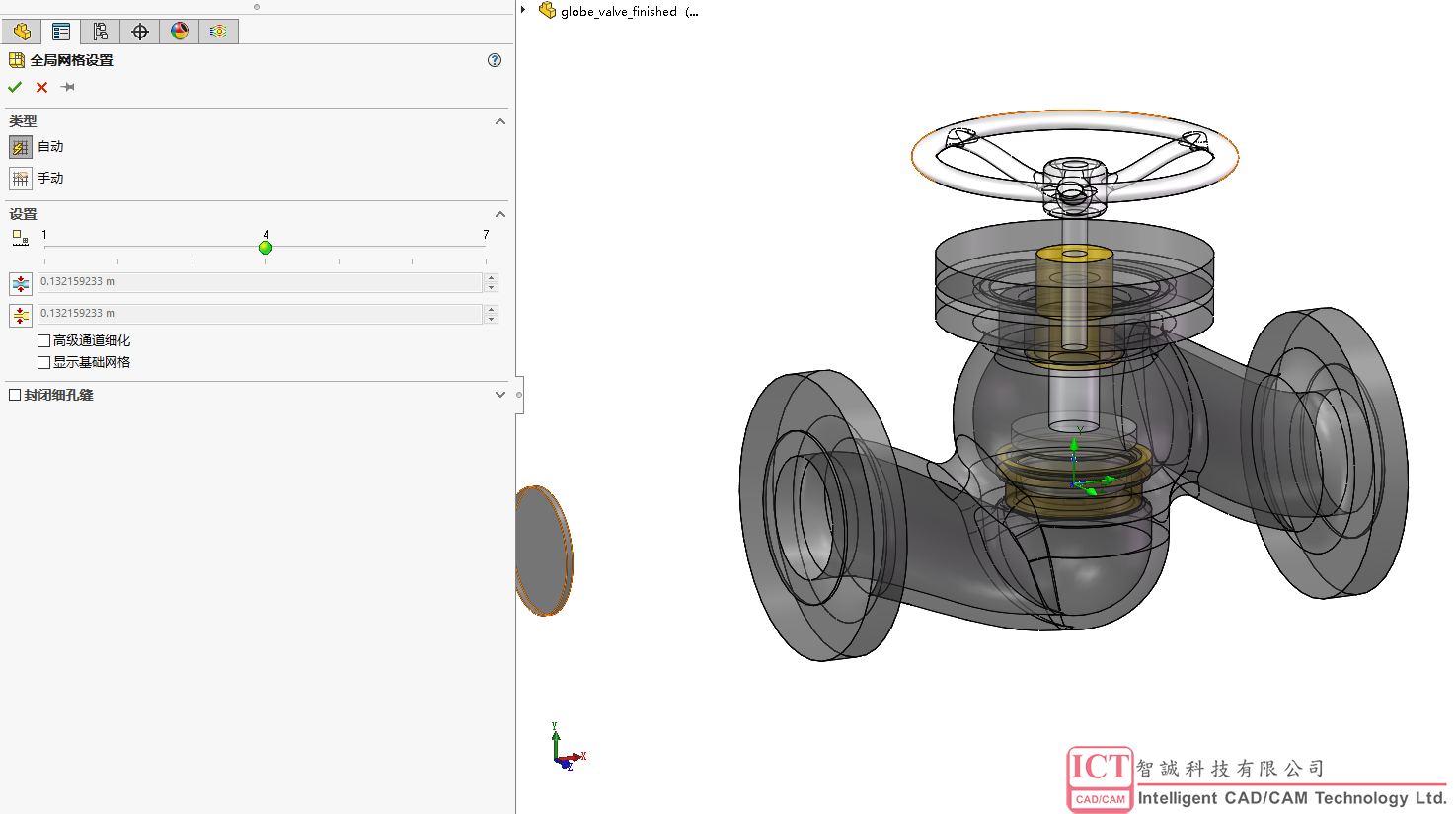Click the minimum wall thickness icon
Screen dimensions: 1456x814
coord(21,315)
